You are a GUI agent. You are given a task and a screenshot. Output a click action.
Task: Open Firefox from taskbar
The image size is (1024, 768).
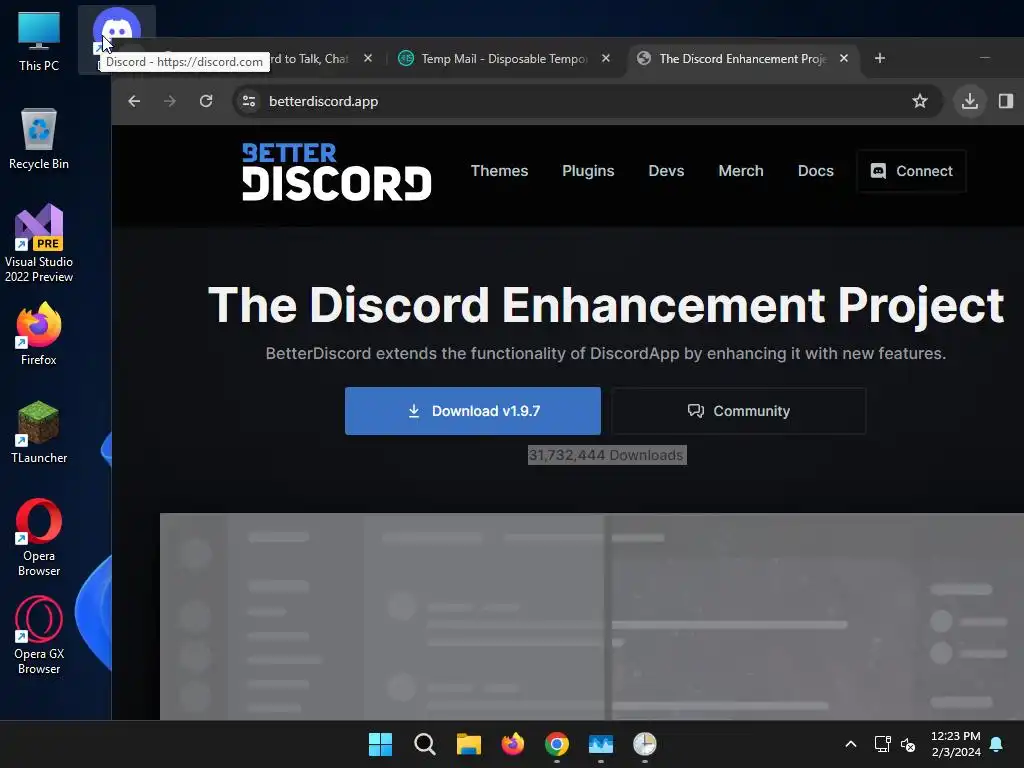(513, 744)
